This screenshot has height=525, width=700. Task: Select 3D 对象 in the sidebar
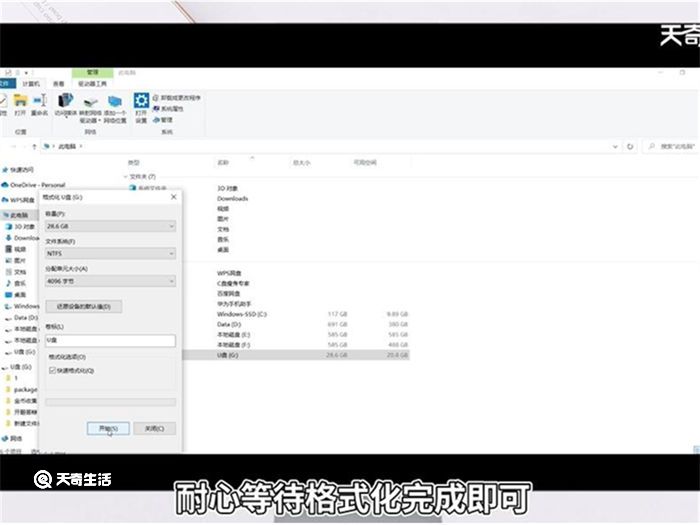(x=21, y=226)
